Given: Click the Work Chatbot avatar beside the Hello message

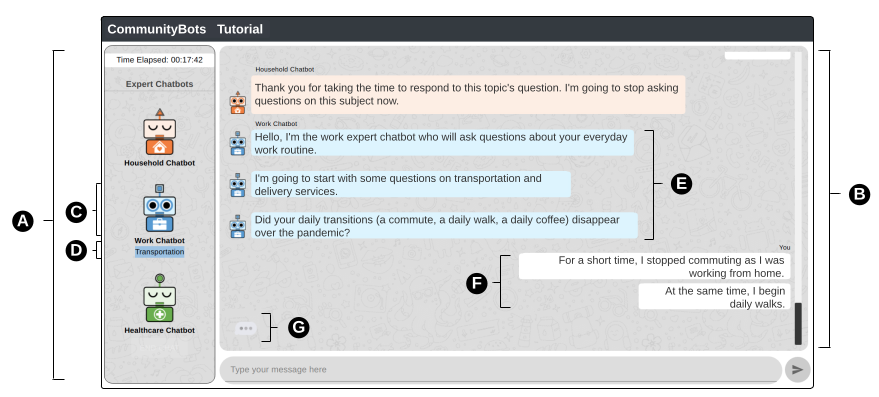Looking at the screenshot, I should click(238, 144).
